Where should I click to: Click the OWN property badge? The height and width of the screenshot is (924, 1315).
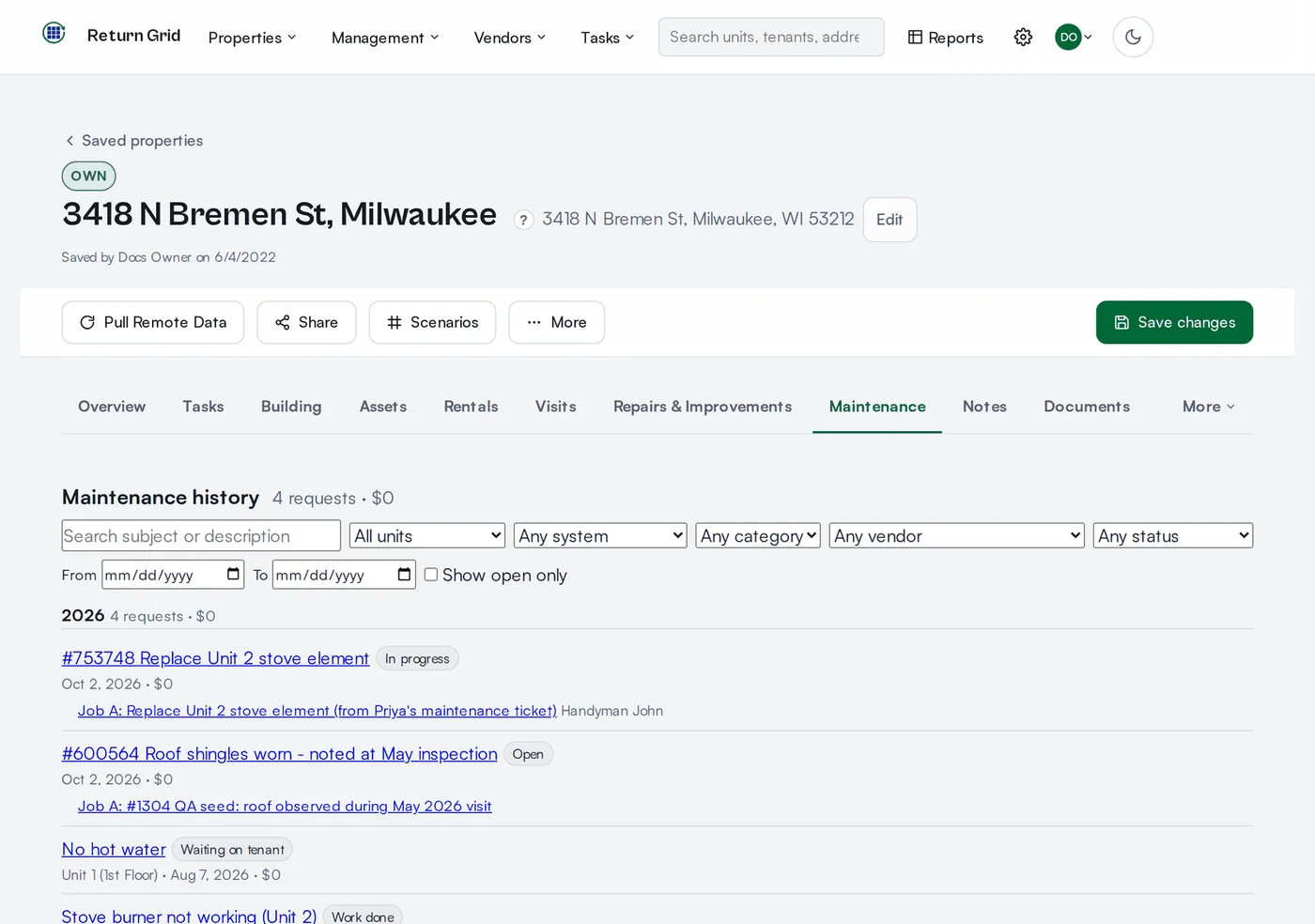[x=88, y=176]
